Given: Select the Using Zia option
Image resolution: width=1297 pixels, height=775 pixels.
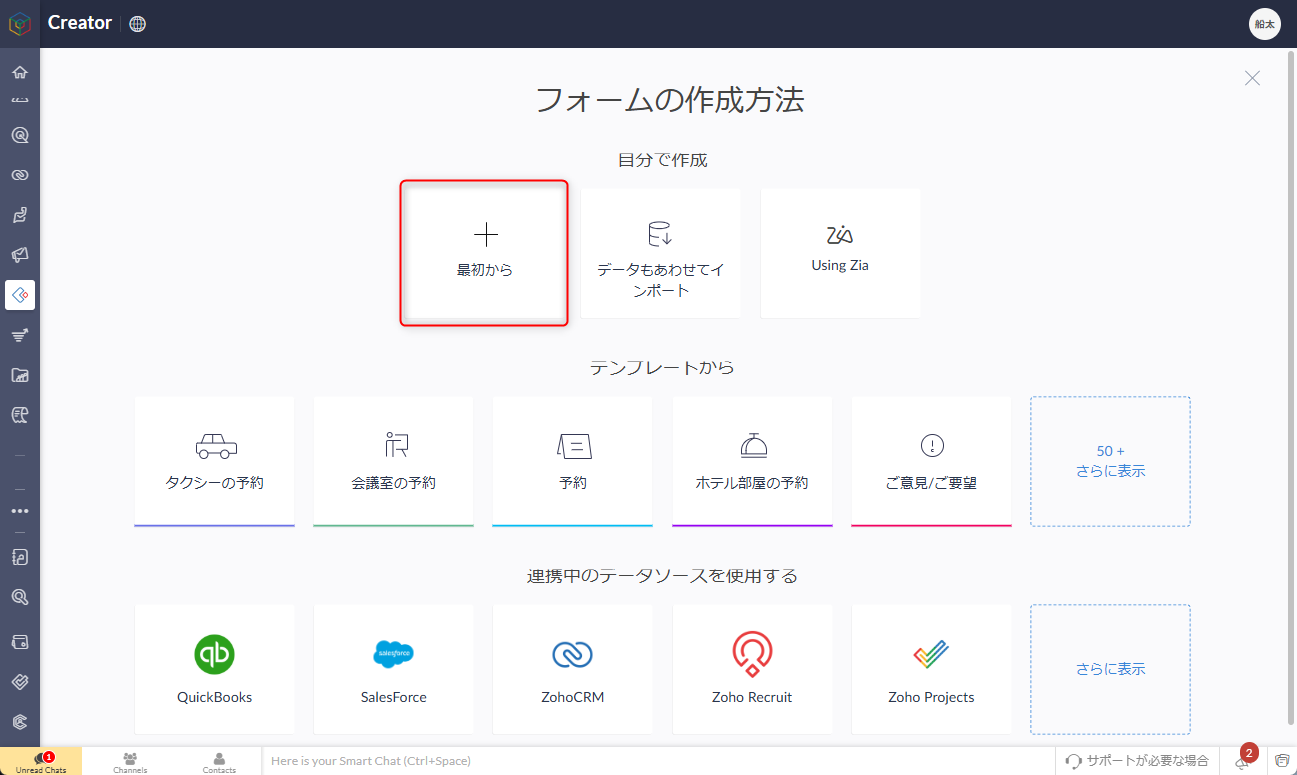Looking at the screenshot, I should coord(840,253).
